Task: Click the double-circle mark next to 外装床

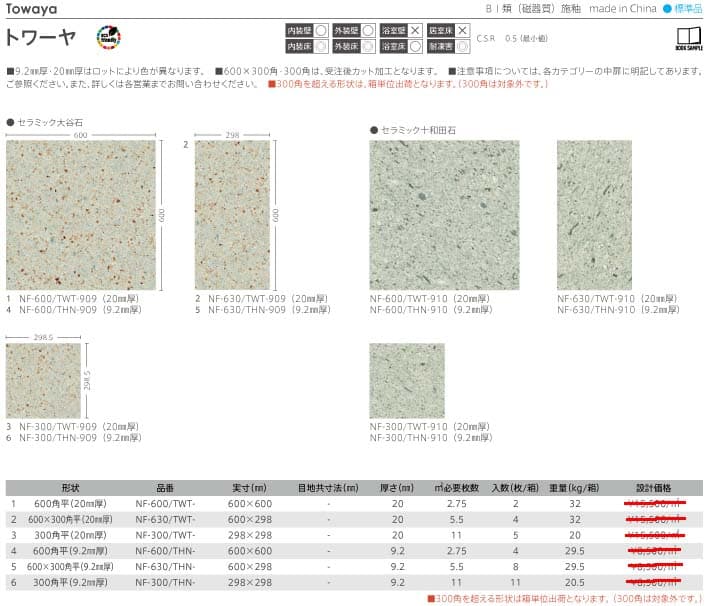Action: [x=368, y=46]
